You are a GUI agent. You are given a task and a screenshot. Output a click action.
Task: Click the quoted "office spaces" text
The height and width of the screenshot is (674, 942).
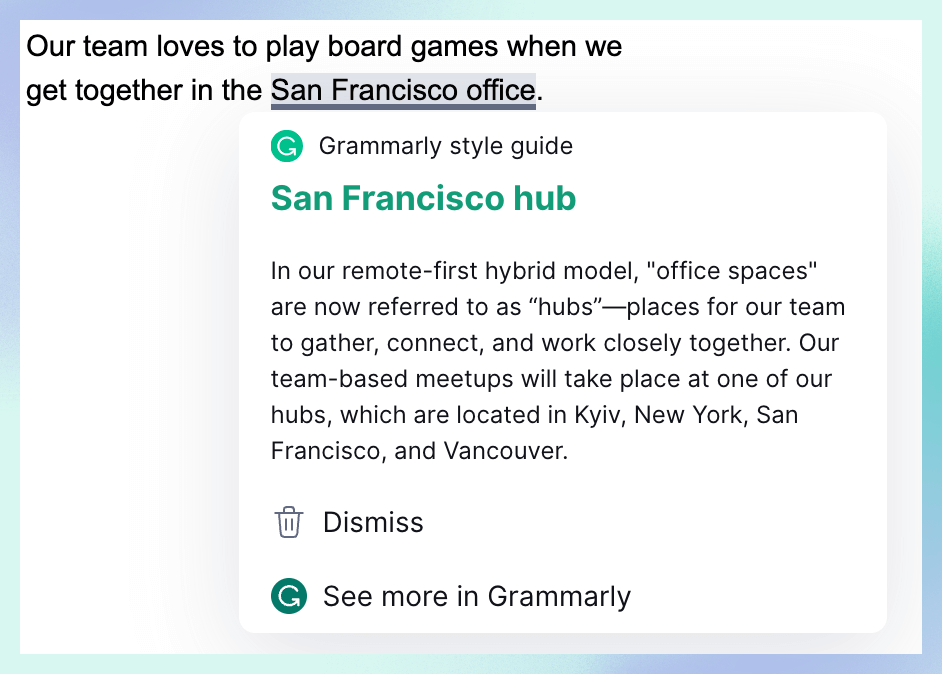(731, 271)
